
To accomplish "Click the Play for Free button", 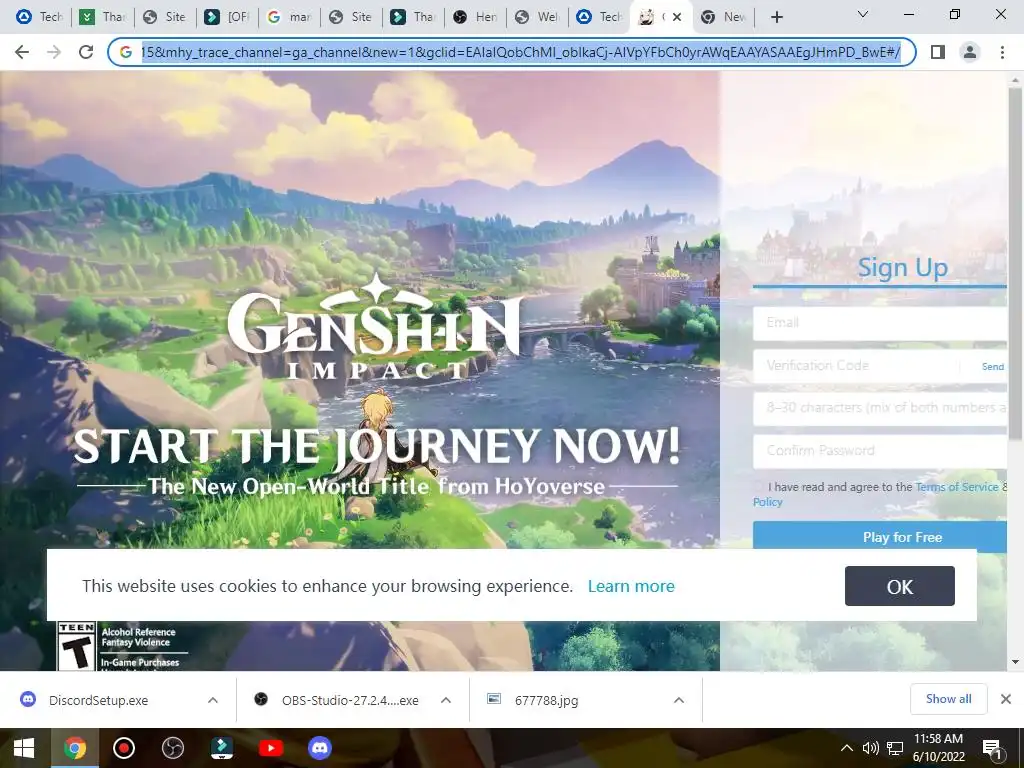I will point(880,537).
